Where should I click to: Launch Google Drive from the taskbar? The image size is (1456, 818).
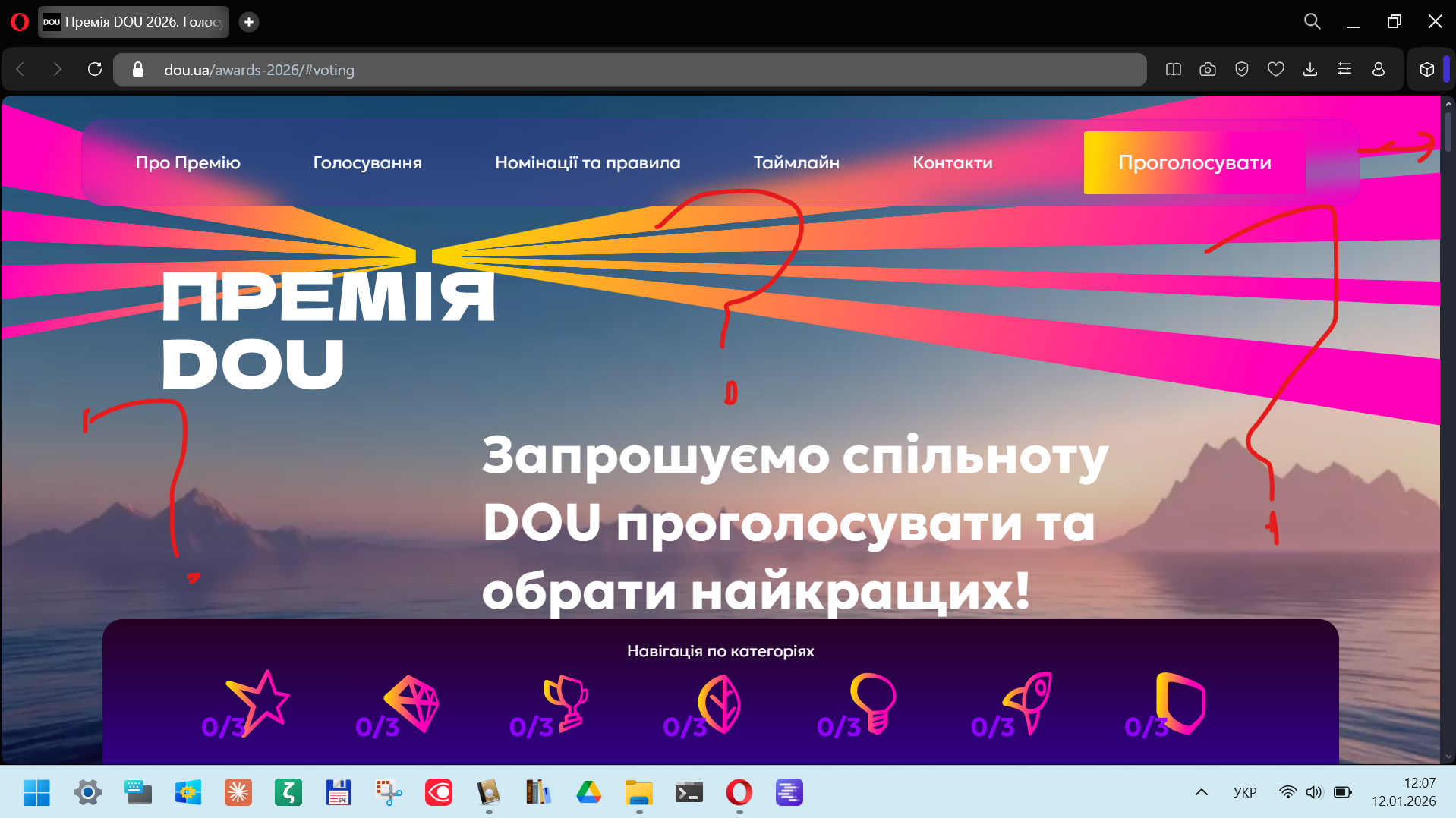tap(588, 792)
